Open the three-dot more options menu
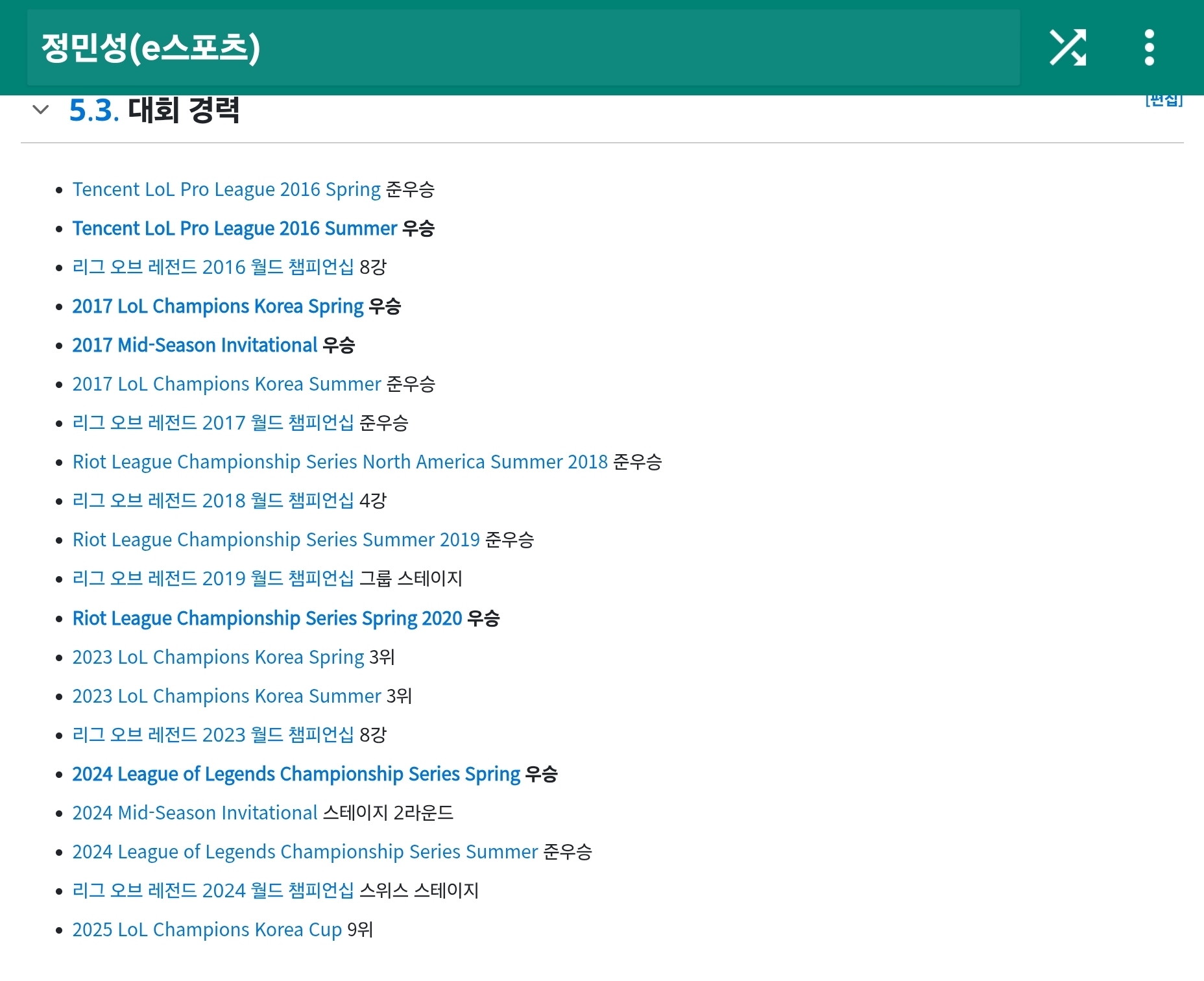This screenshot has width=1204, height=981. click(1149, 47)
